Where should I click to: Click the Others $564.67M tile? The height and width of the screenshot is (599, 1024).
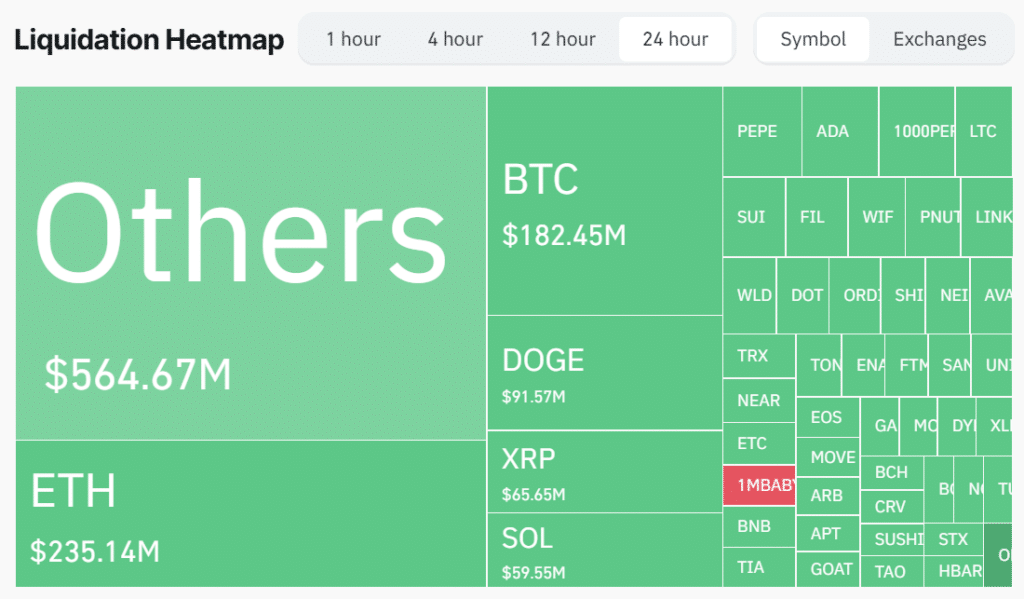tap(250, 262)
